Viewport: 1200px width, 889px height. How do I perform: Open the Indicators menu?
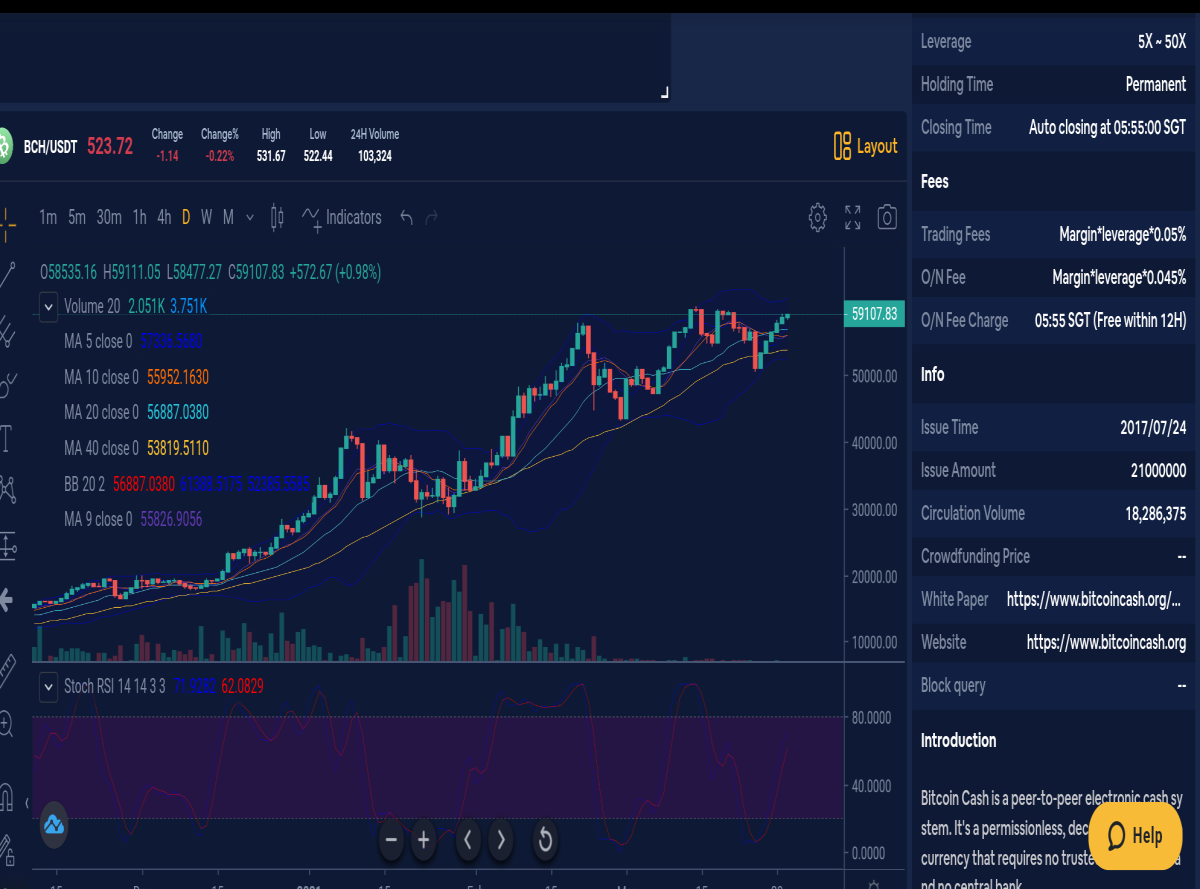(x=341, y=218)
